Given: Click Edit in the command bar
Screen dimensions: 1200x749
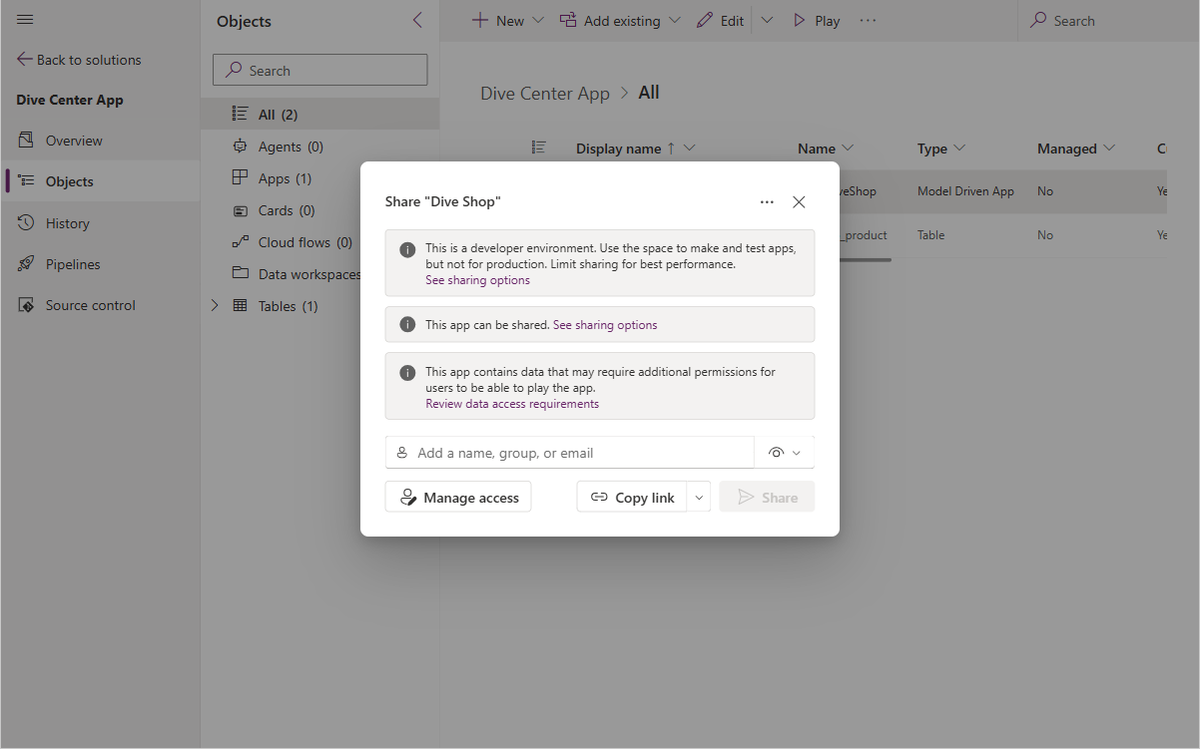Looking at the screenshot, I should [x=720, y=20].
